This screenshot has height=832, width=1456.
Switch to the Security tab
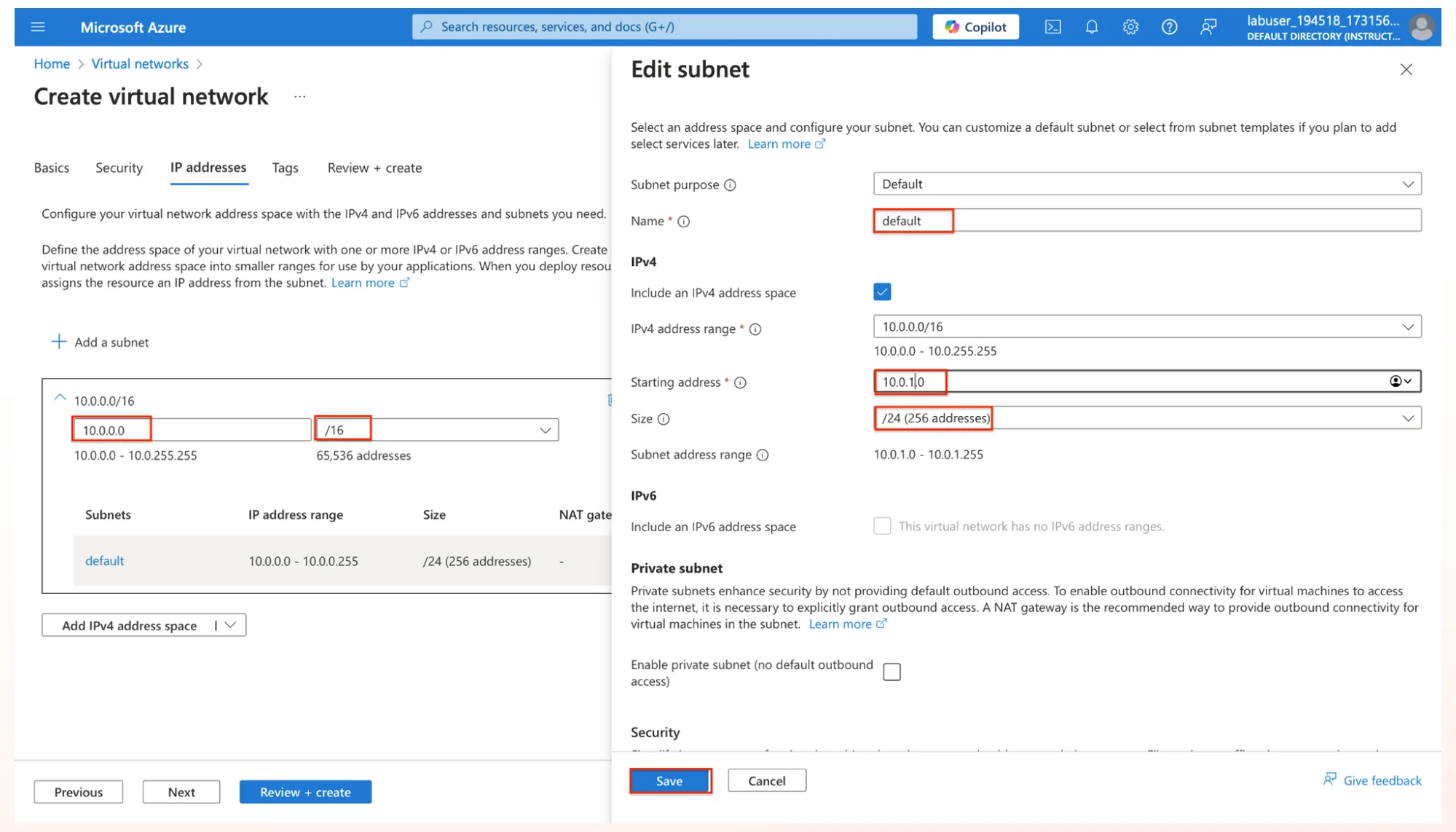(x=118, y=167)
